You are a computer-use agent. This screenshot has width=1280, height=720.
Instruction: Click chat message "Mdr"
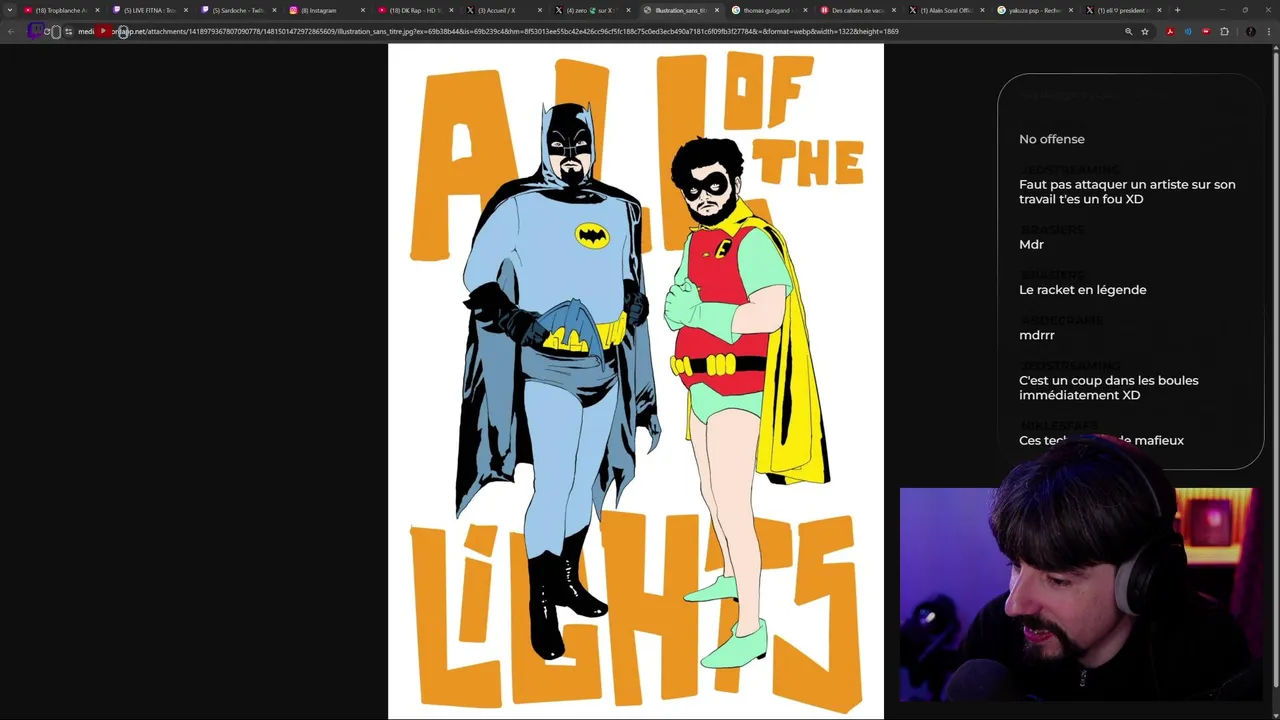coord(1031,244)
